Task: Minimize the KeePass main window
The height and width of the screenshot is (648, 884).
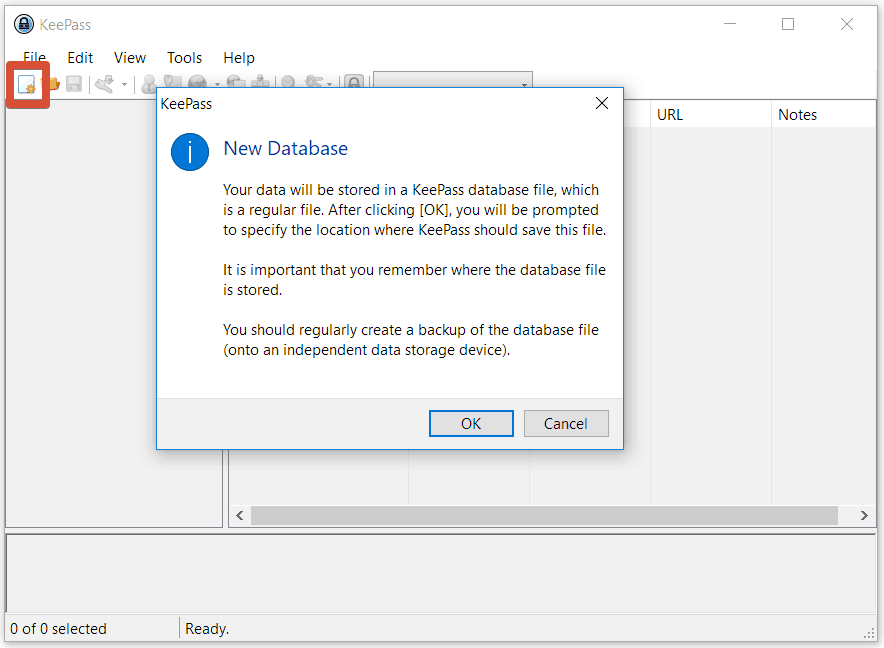Action: click(730, 24)
